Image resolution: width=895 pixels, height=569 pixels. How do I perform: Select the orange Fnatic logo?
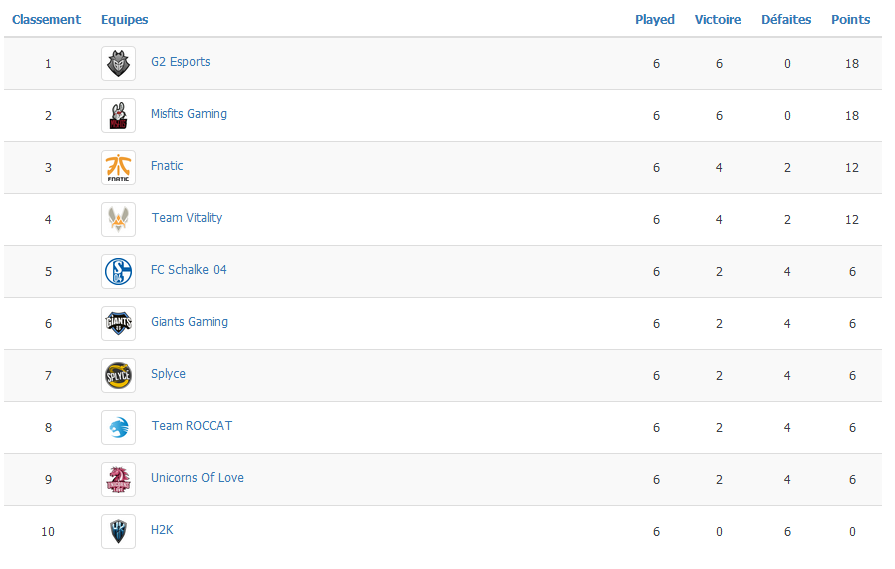(x=118, y=167)
